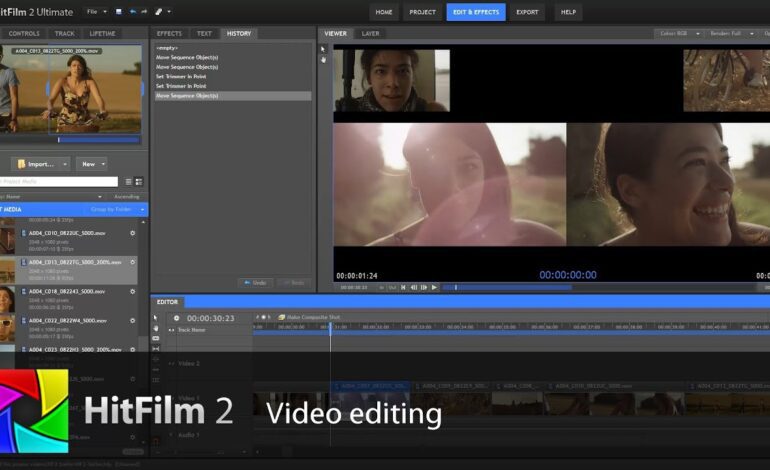The image size is (770, 470).
Task: Click the Search in Project Media field
Action: point(59,182)
